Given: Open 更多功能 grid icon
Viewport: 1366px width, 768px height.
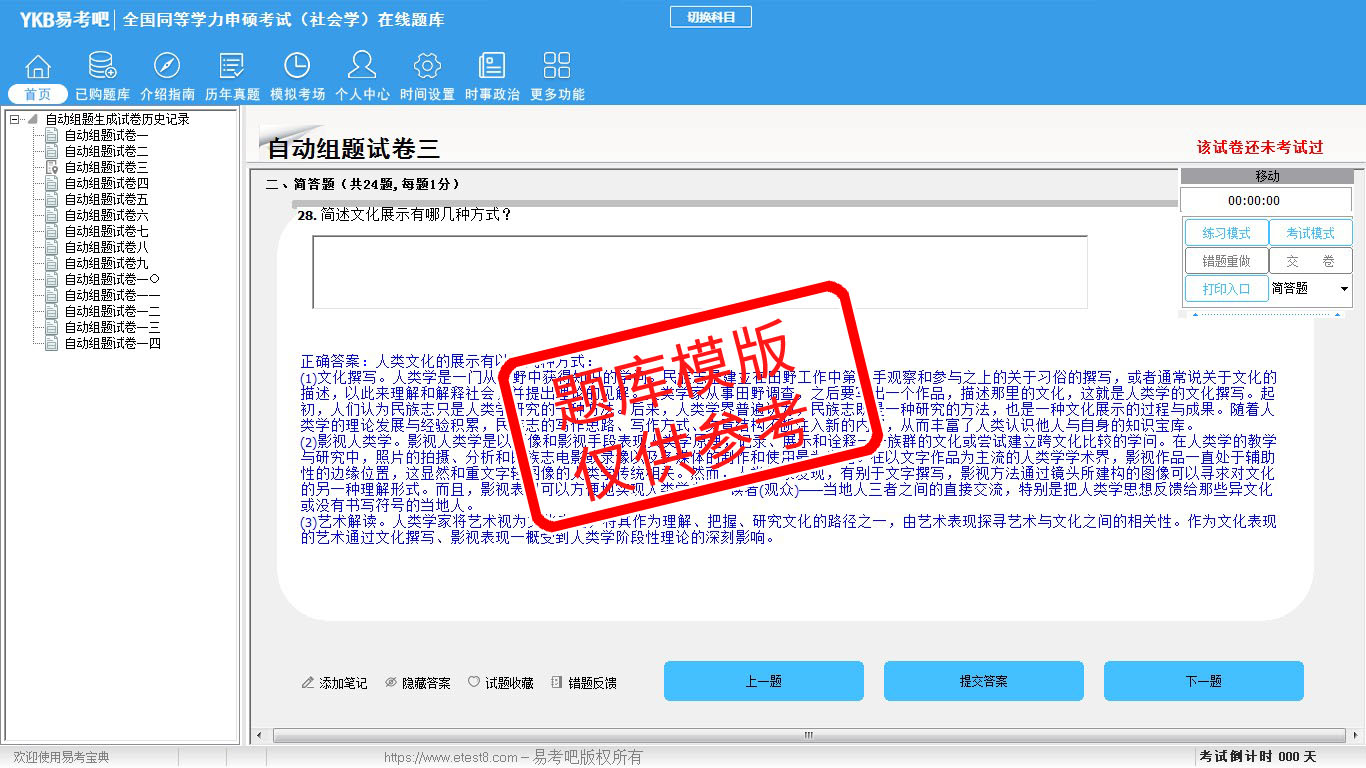Looking at the screenshot, I should point(557,67).
